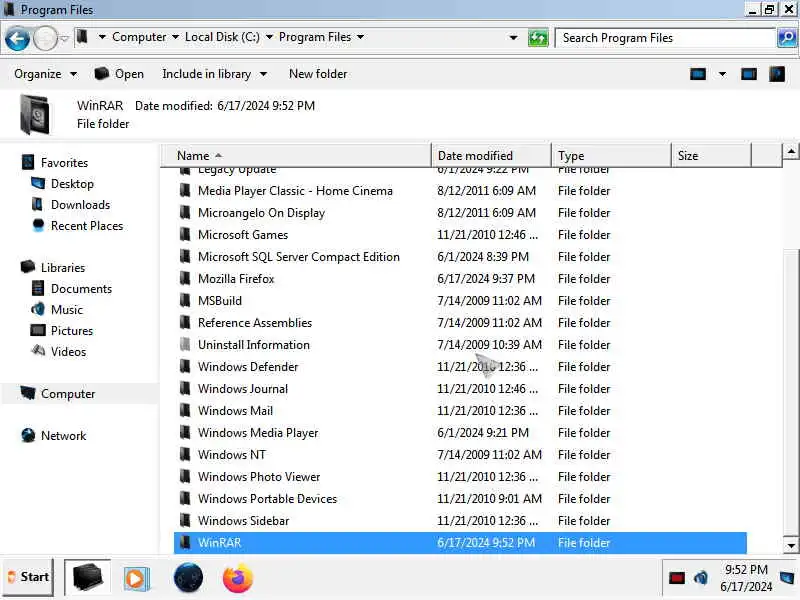This screenshot has height=600, width=800.
Task: Click the Local Disk (C:) breadcrumb segment
Action: pyautogui.click(x=222, y=37)
